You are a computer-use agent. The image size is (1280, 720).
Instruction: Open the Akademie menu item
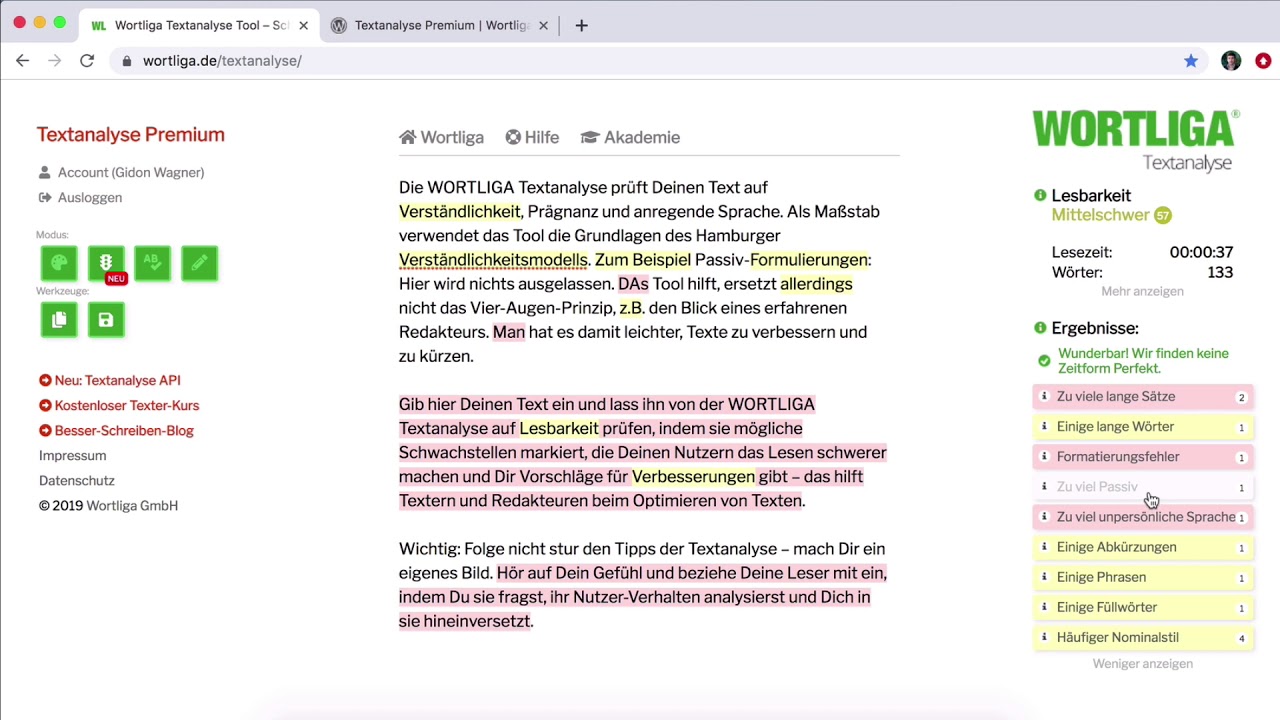point(630,137)
